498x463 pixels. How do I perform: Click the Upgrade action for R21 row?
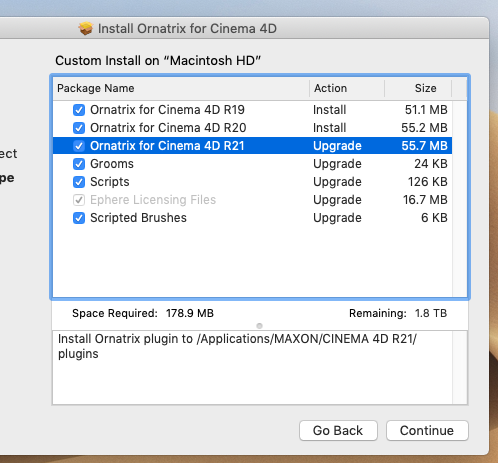337,146
